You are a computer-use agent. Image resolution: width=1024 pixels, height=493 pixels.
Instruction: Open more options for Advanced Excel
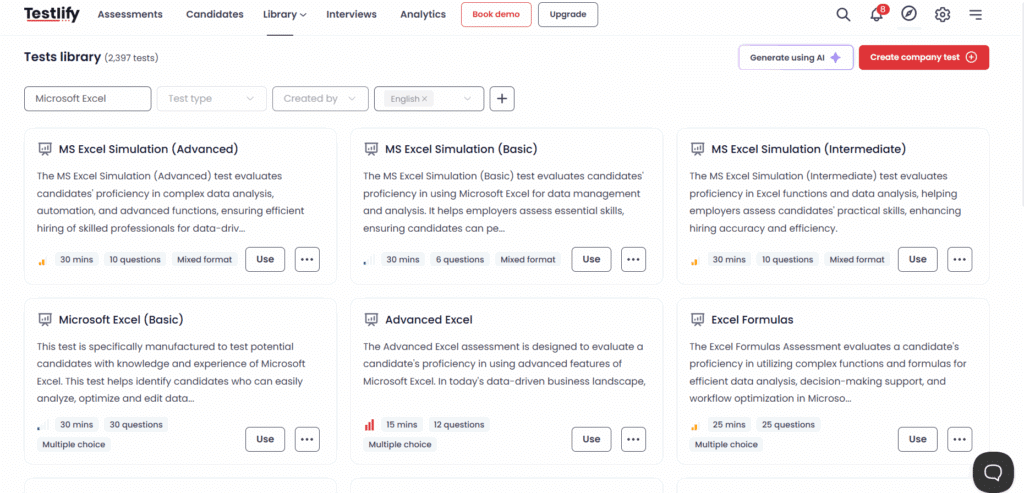pyautogui.click(x=633, y=439)
